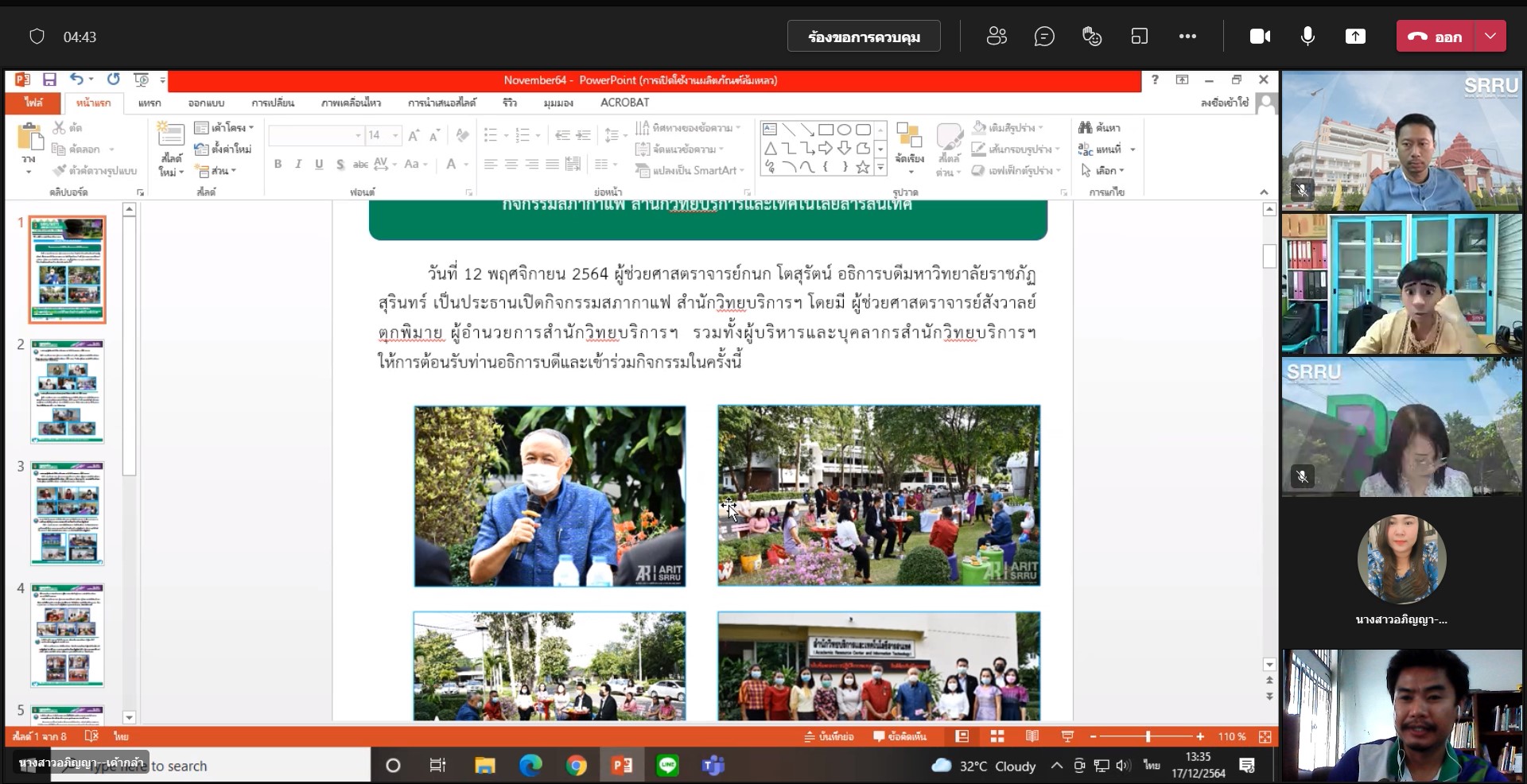Open the Teams breakout rooms icon

(x=1140, y=37)
